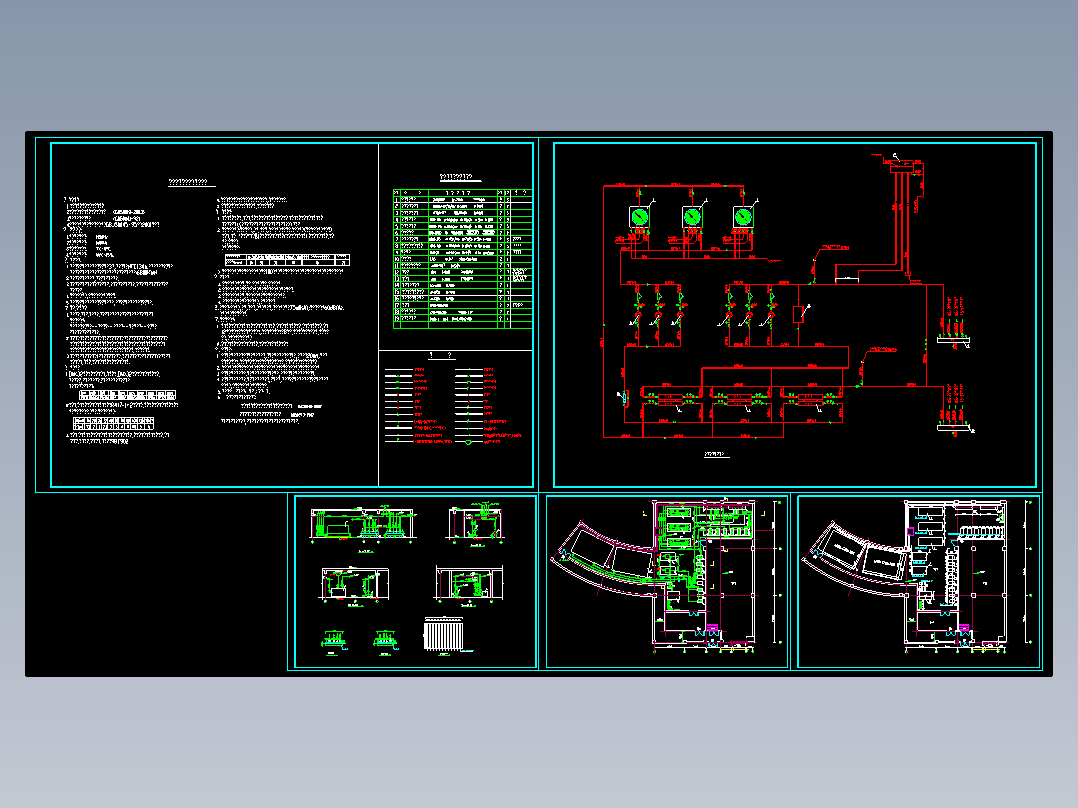Select the lone red rectangular device beside pump group
The width and height of the screenshot is (1078, 808).
(x=798, y=314)
